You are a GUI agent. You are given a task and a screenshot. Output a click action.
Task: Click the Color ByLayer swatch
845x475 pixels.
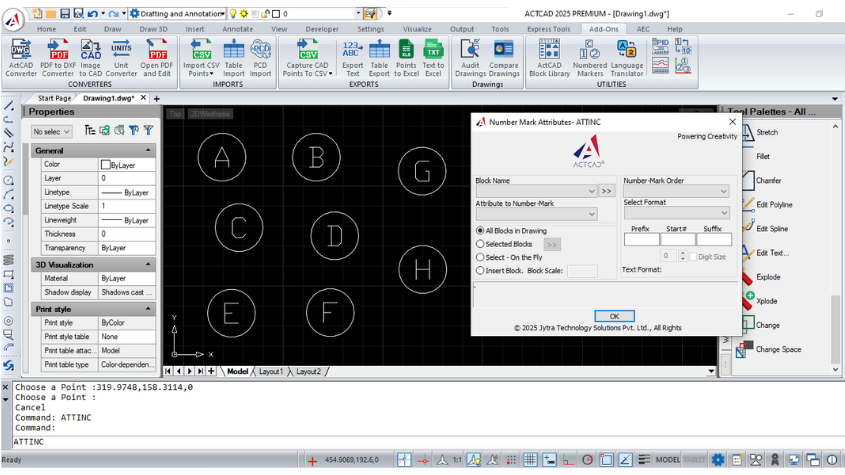click(x=106, y=164)
